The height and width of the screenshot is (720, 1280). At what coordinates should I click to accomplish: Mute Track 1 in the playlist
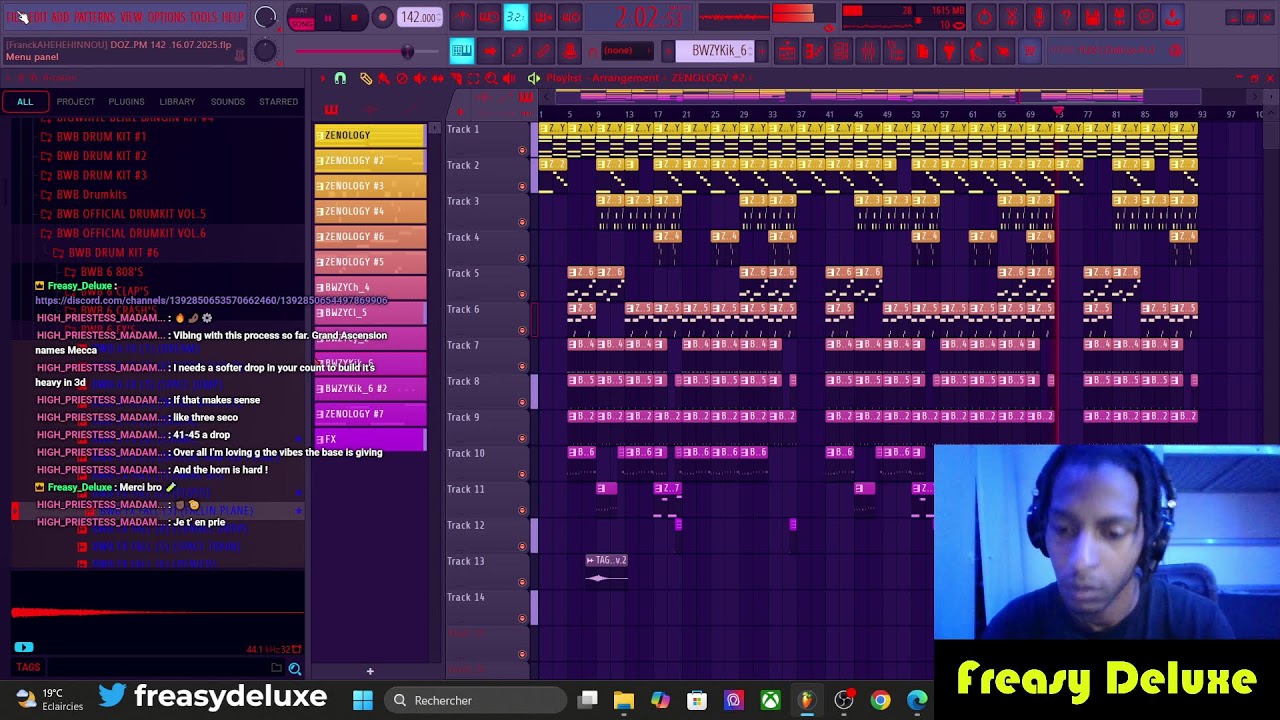522,150
